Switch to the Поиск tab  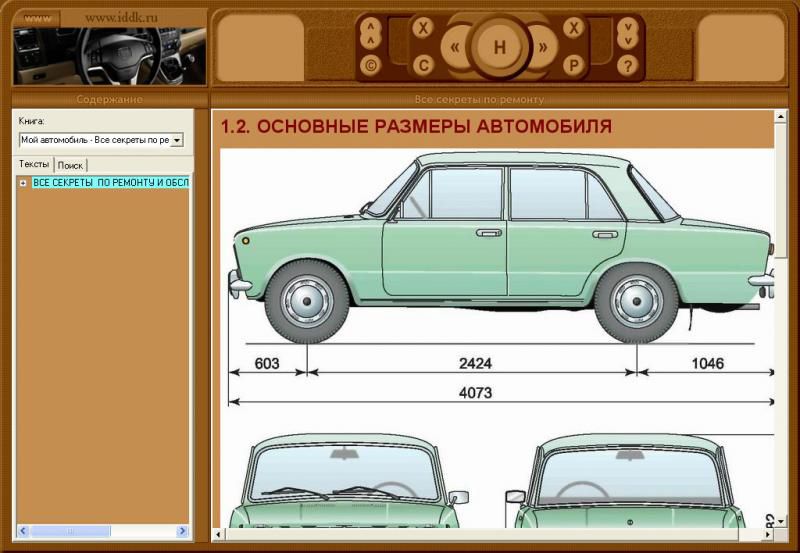tap(71, 165)
